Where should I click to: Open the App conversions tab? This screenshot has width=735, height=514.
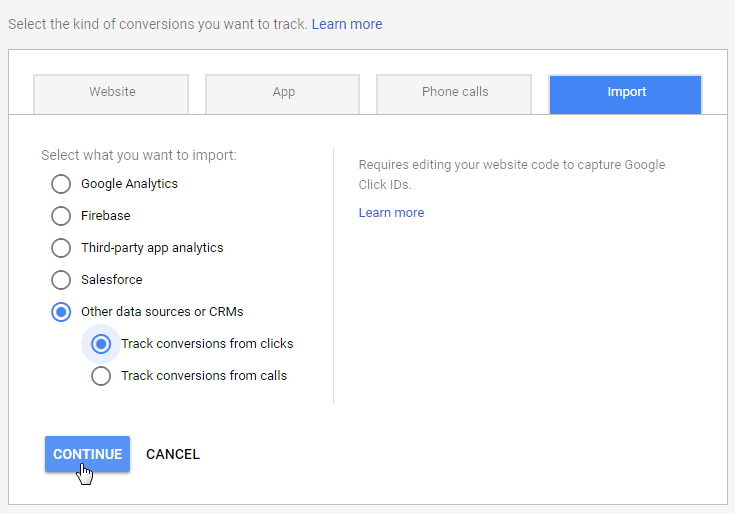tap(284, 93)
